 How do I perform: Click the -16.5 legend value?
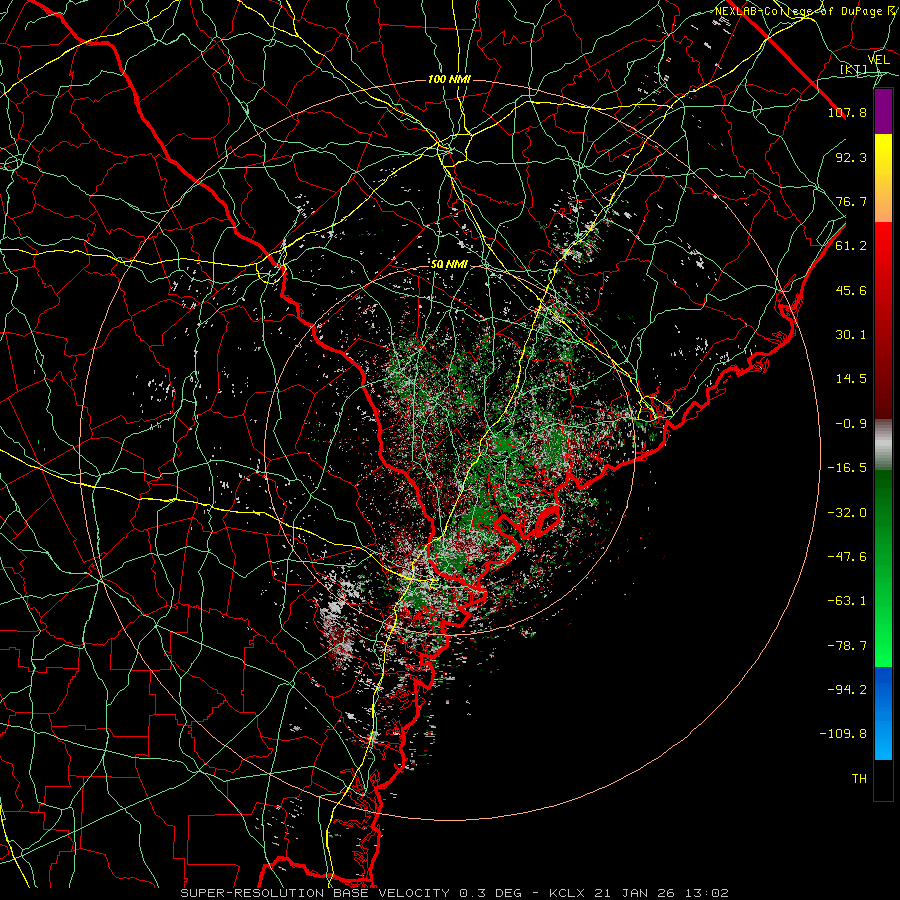[847, 468]
